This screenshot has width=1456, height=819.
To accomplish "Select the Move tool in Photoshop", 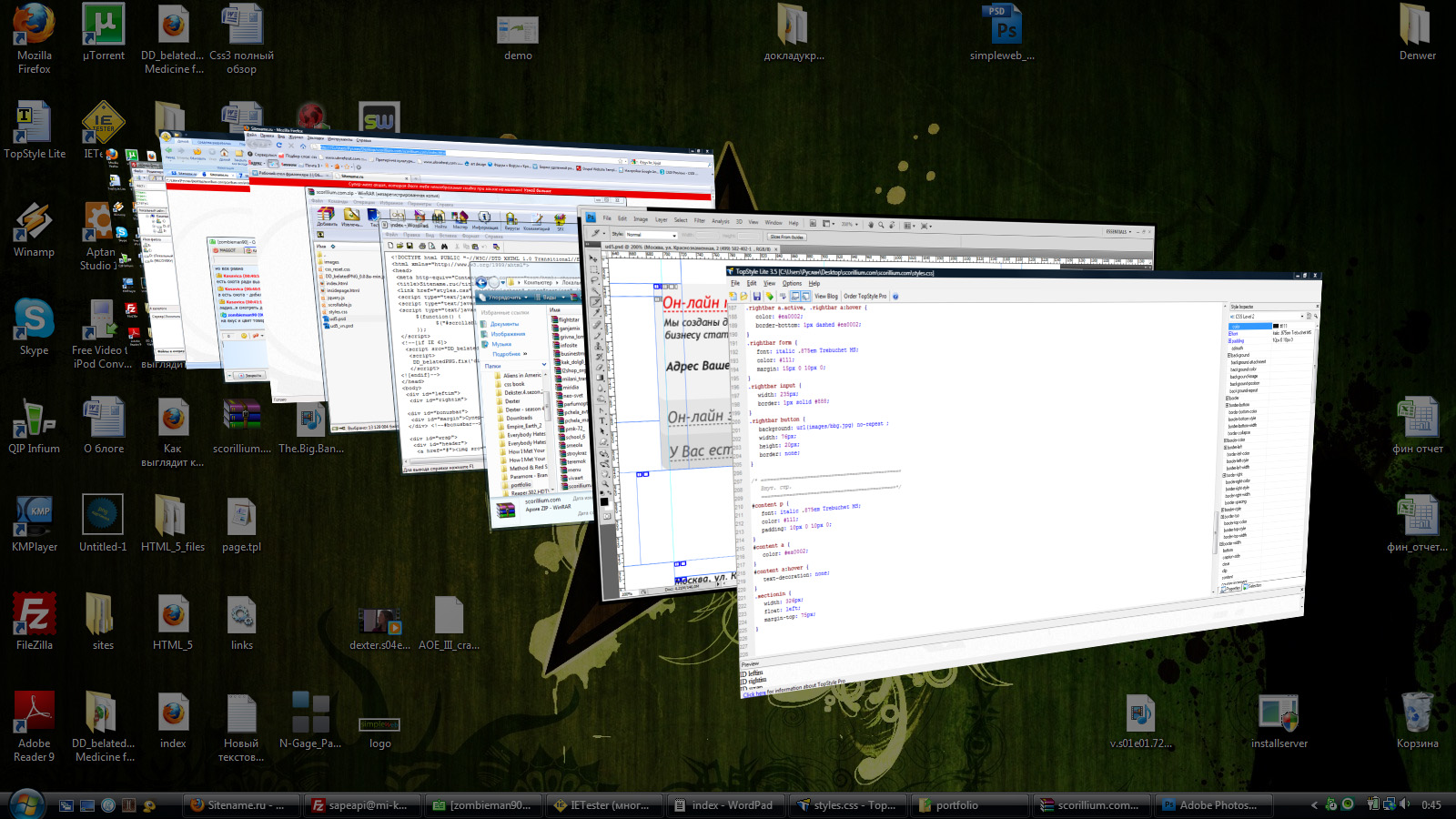I will [592, 258].
